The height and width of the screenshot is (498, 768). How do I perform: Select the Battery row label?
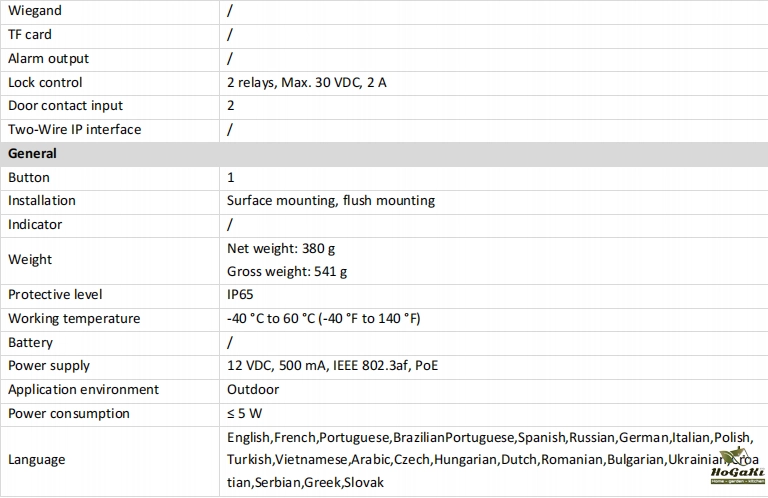[31, 343]
